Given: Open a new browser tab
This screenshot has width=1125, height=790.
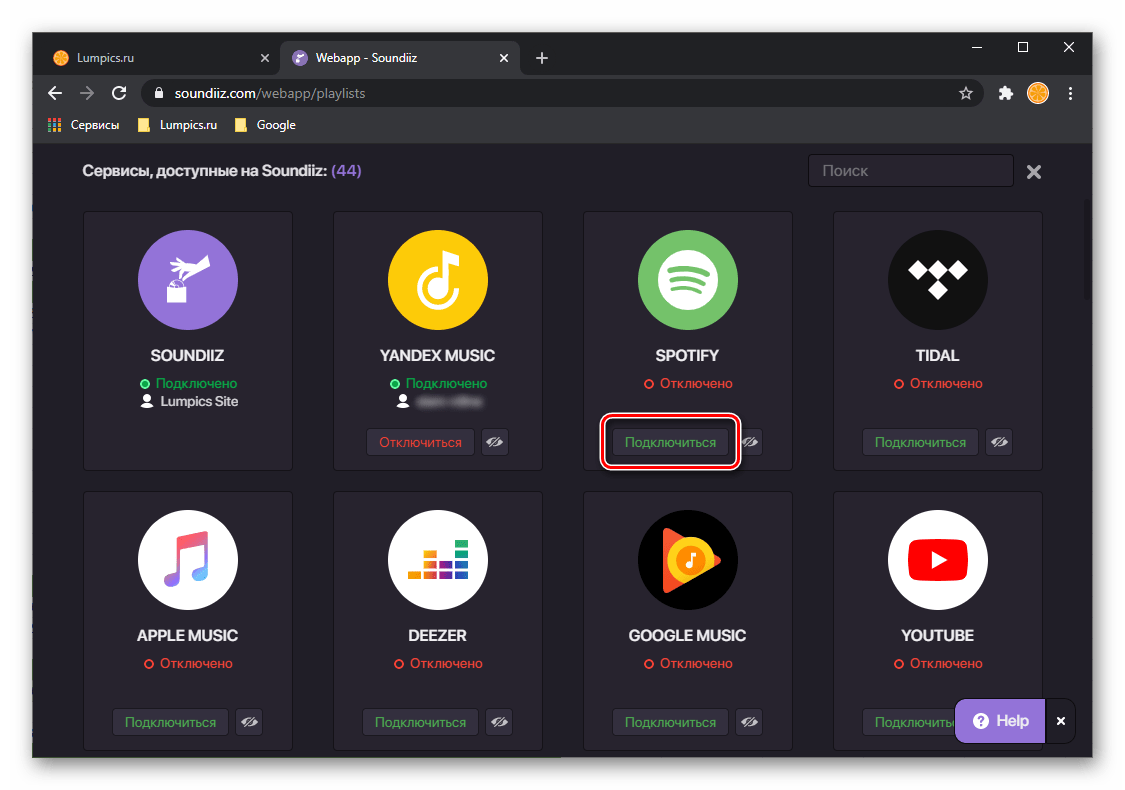Looking at the screenshot, I should pyautogui.click(x=542, y=58).
